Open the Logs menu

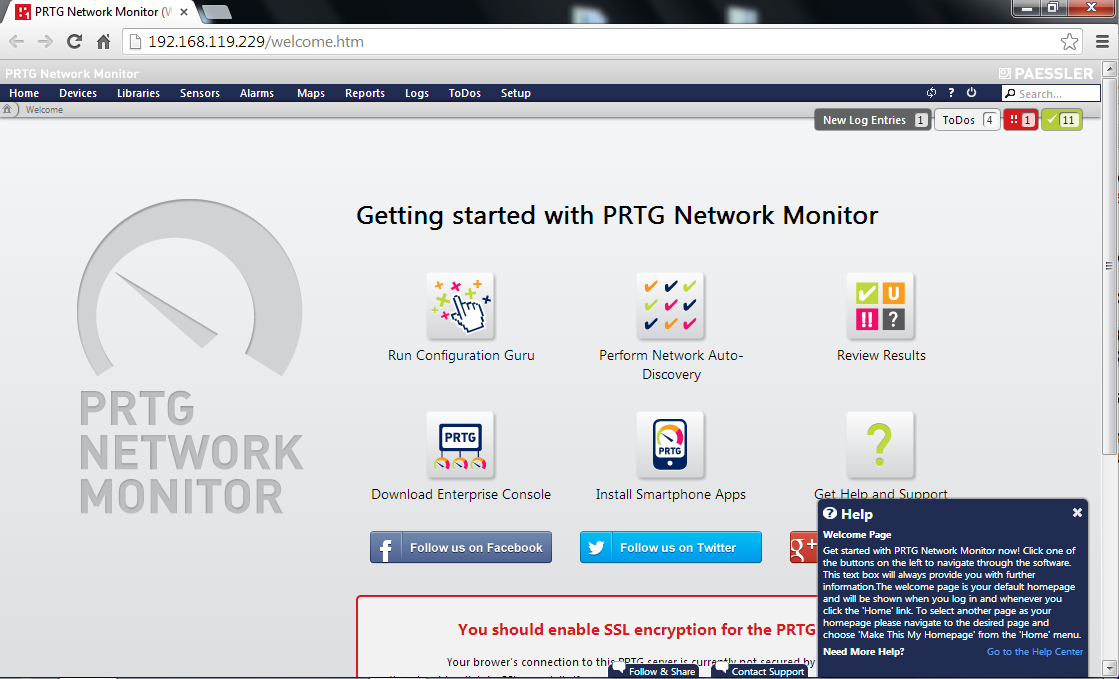pyautogui.click(x=417, y=93)
